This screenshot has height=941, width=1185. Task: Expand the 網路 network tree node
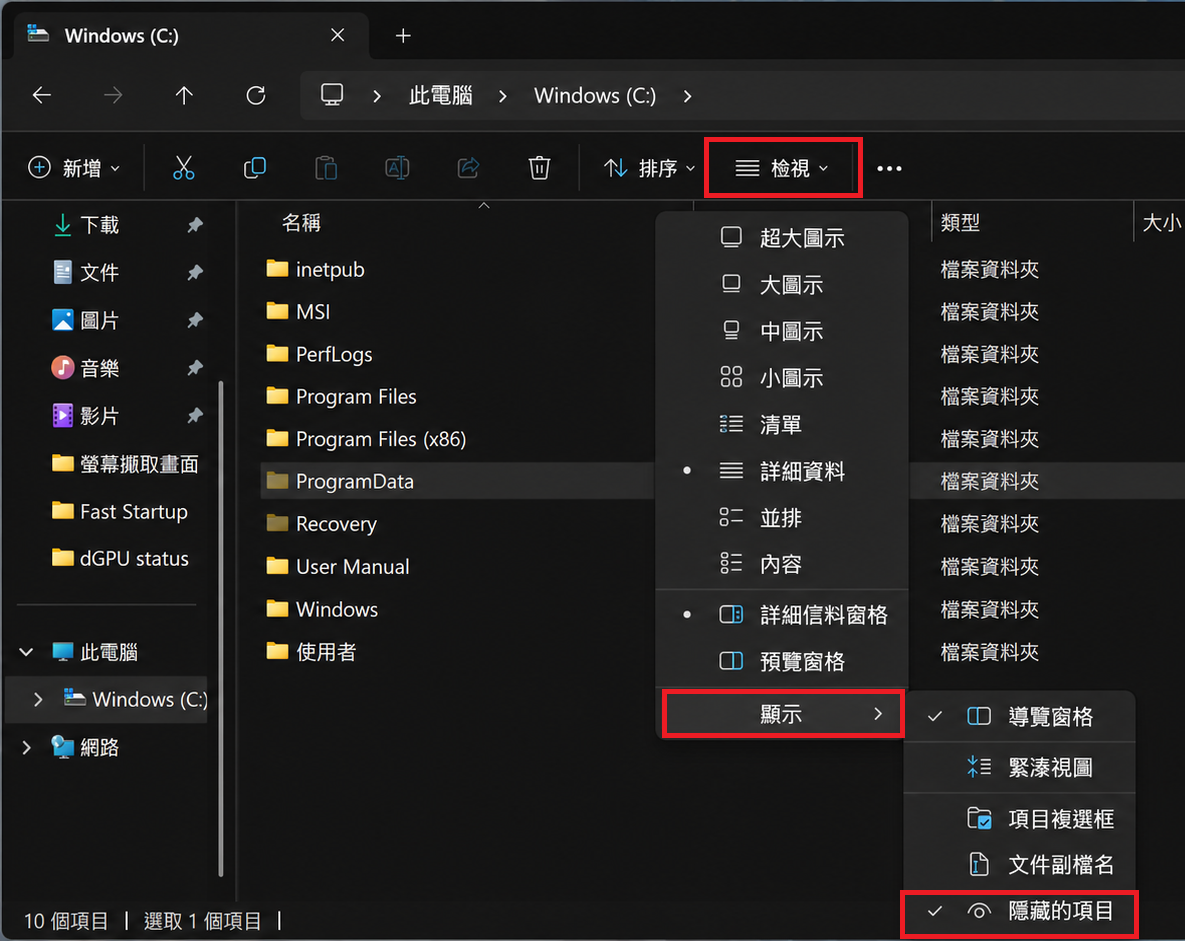tap(26, 748)
